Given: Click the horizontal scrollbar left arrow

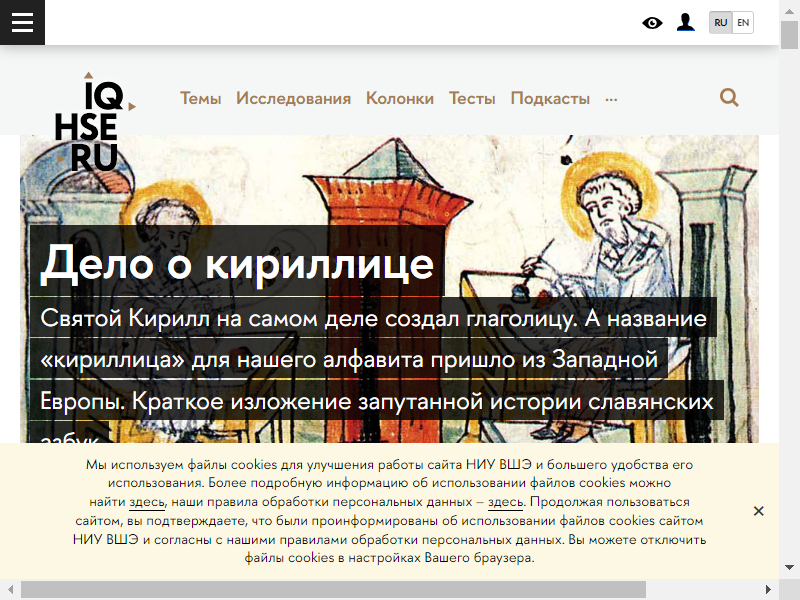Looking at the screenshot, I should (x=10, y=589).
